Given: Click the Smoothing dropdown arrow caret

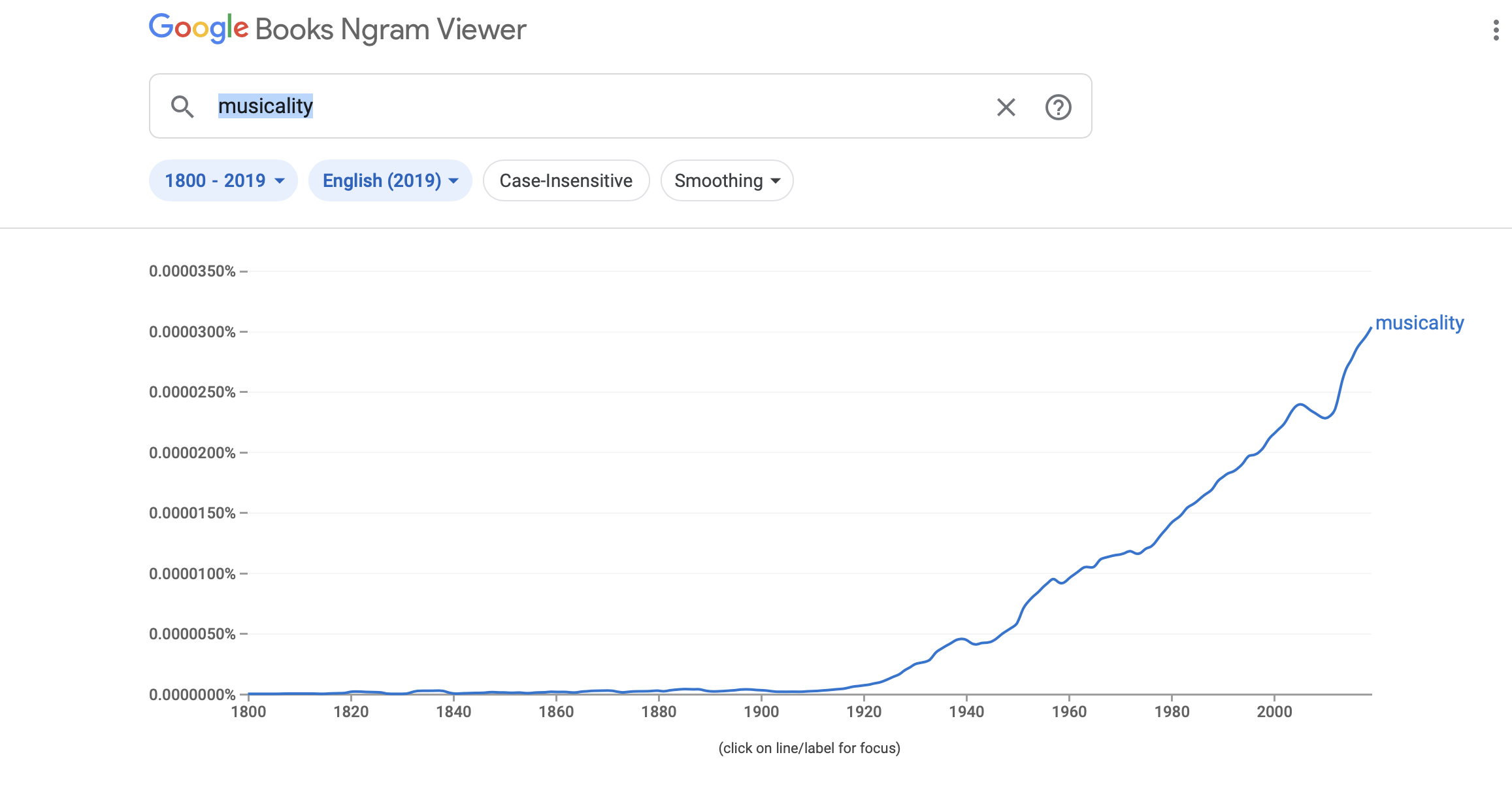Looking at the screenshot, I should tap(776, 181).
